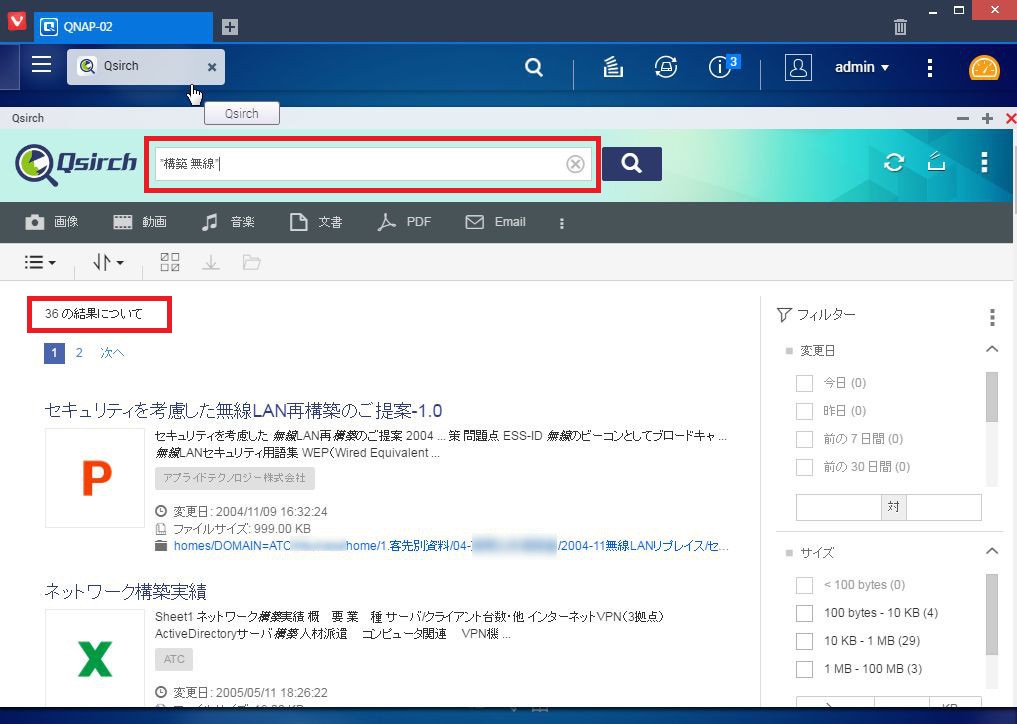
Task: Check the 前の 7 日間 (0) filter
Action: (804, 439)
